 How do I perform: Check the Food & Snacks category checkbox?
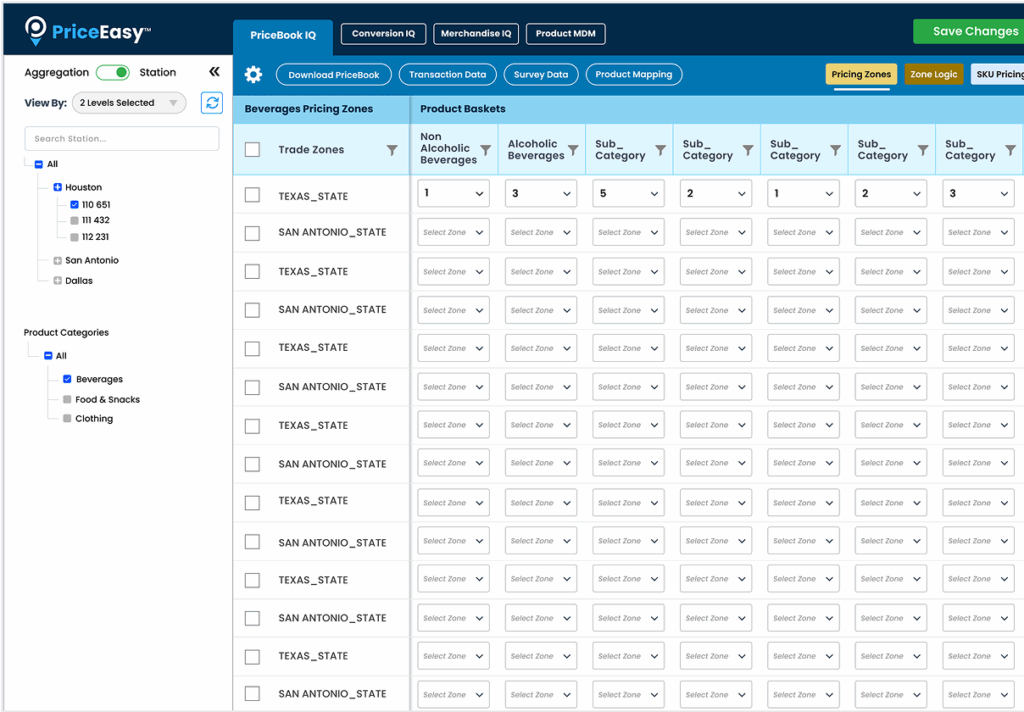[x=67, y=399]
